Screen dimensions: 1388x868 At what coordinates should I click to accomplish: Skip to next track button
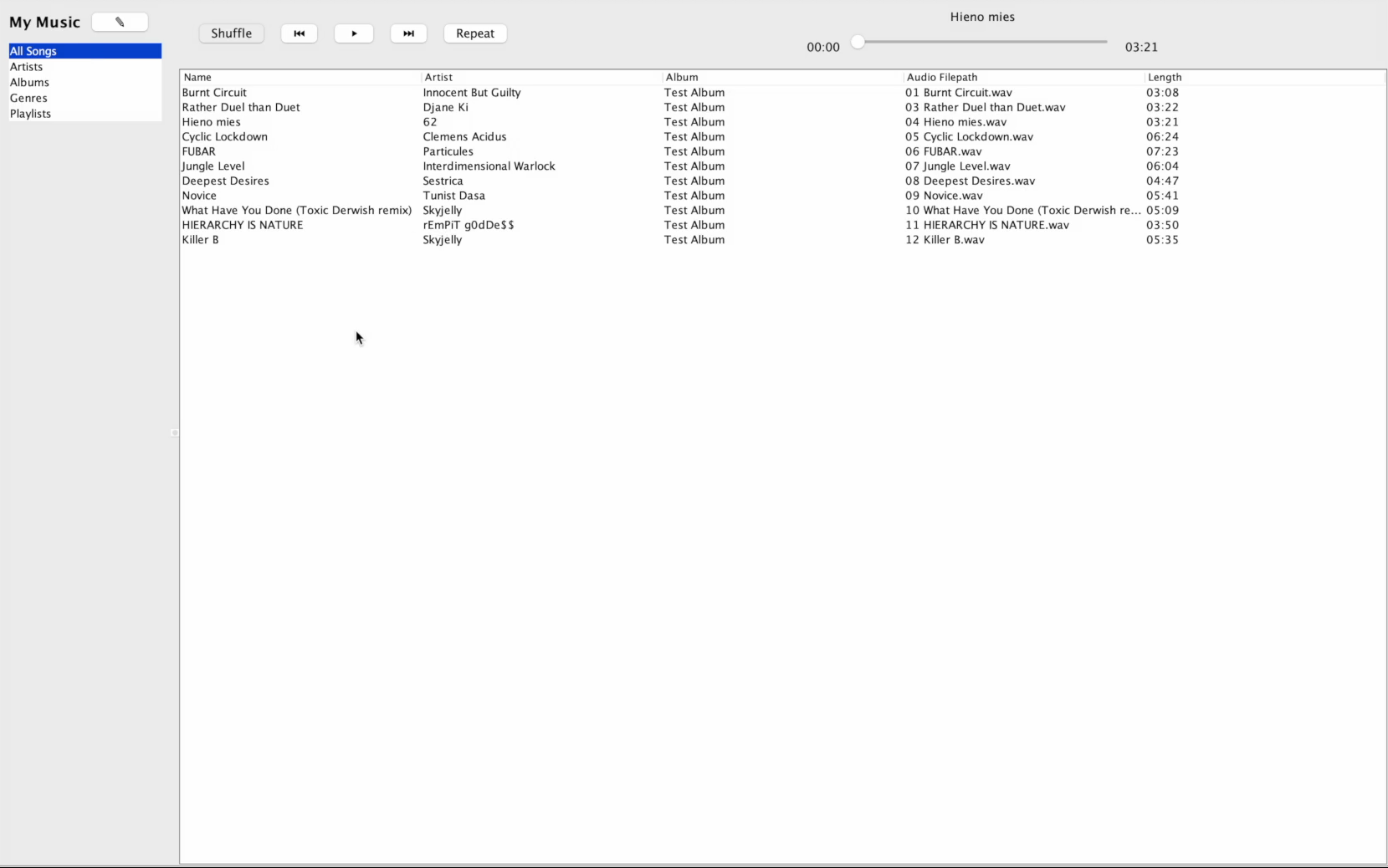coord(408,33)
